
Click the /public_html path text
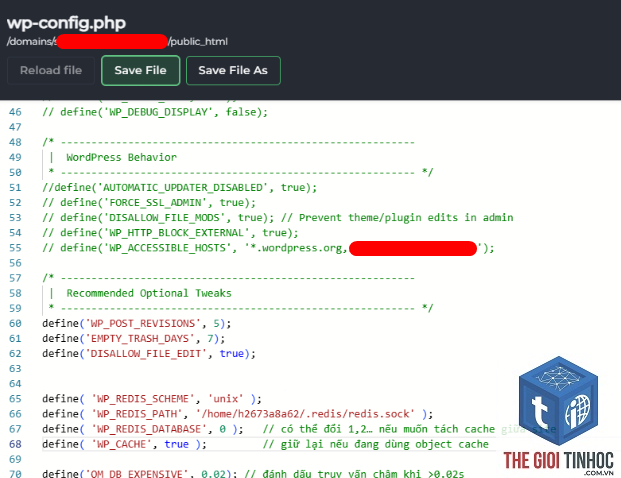click(198, 42)
